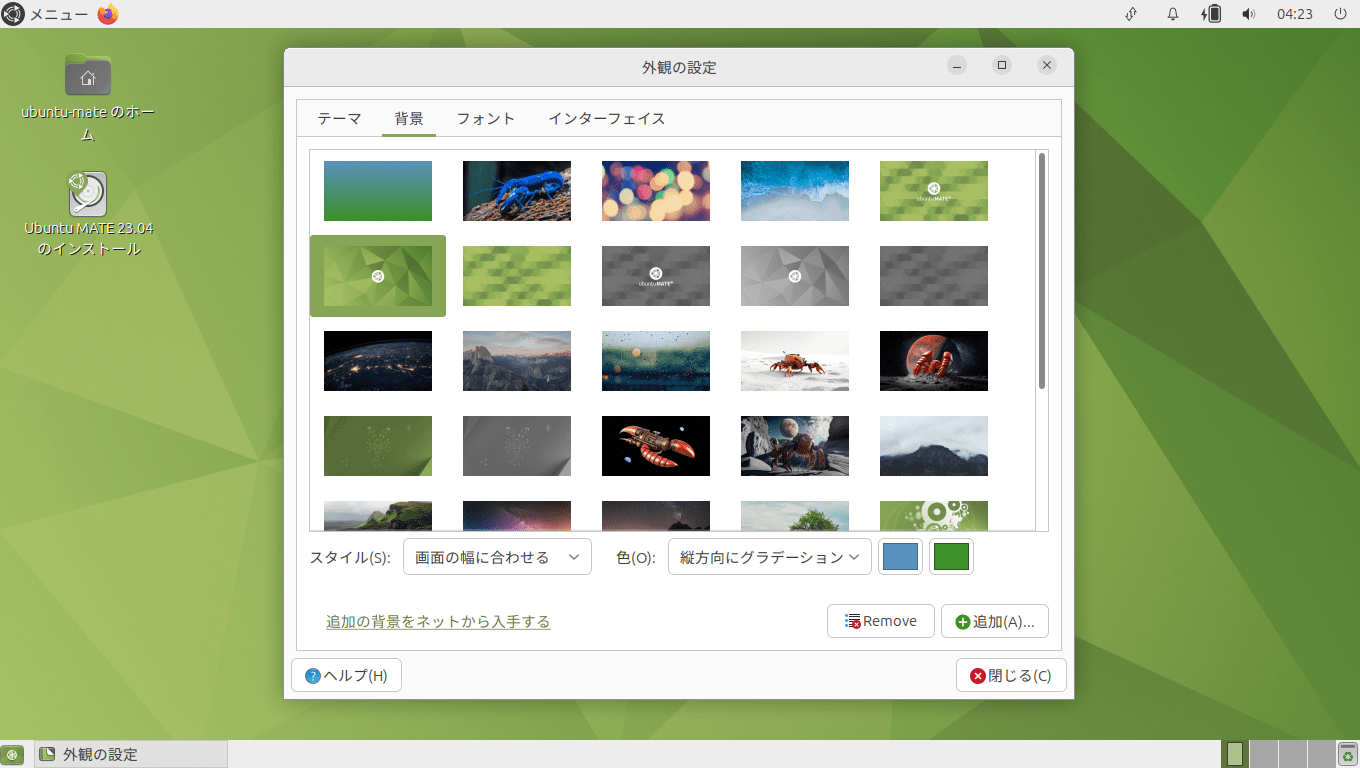Open the メニュー main menu

click(x=46, y=14)
